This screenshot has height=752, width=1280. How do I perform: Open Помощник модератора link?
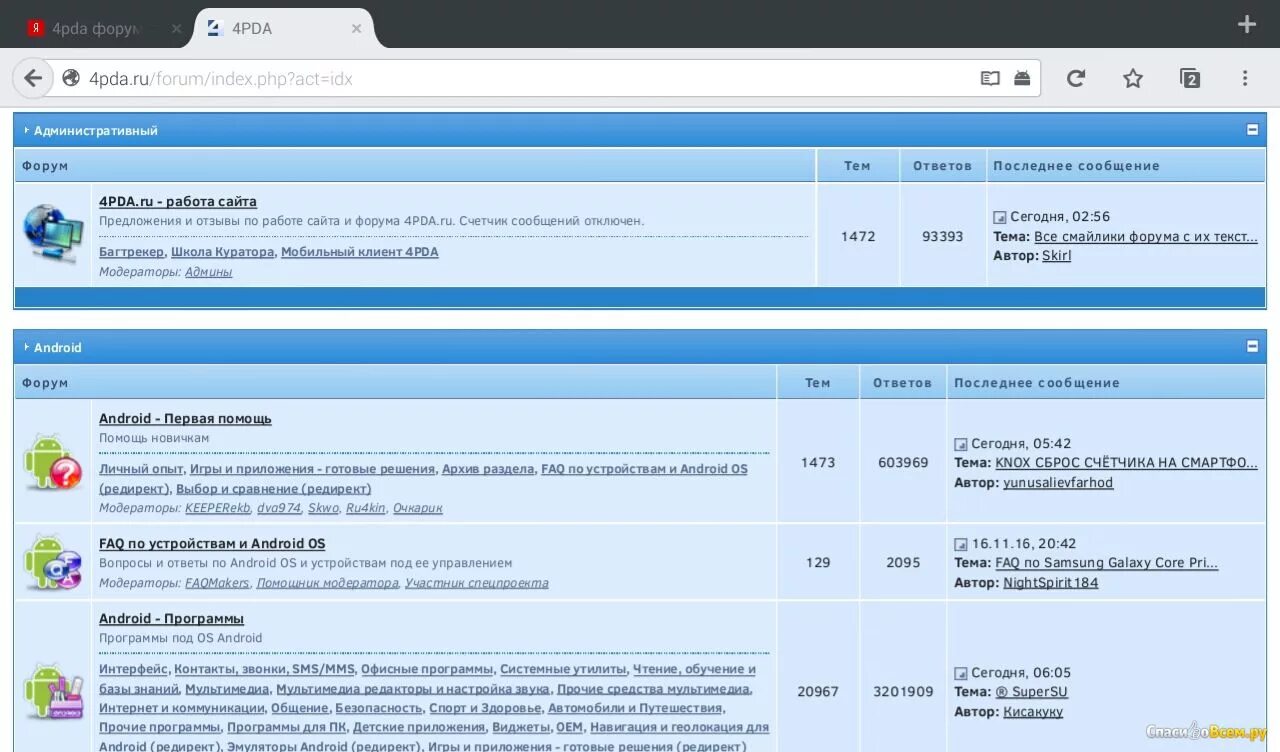pyautogui.click(x=327, y=583)
